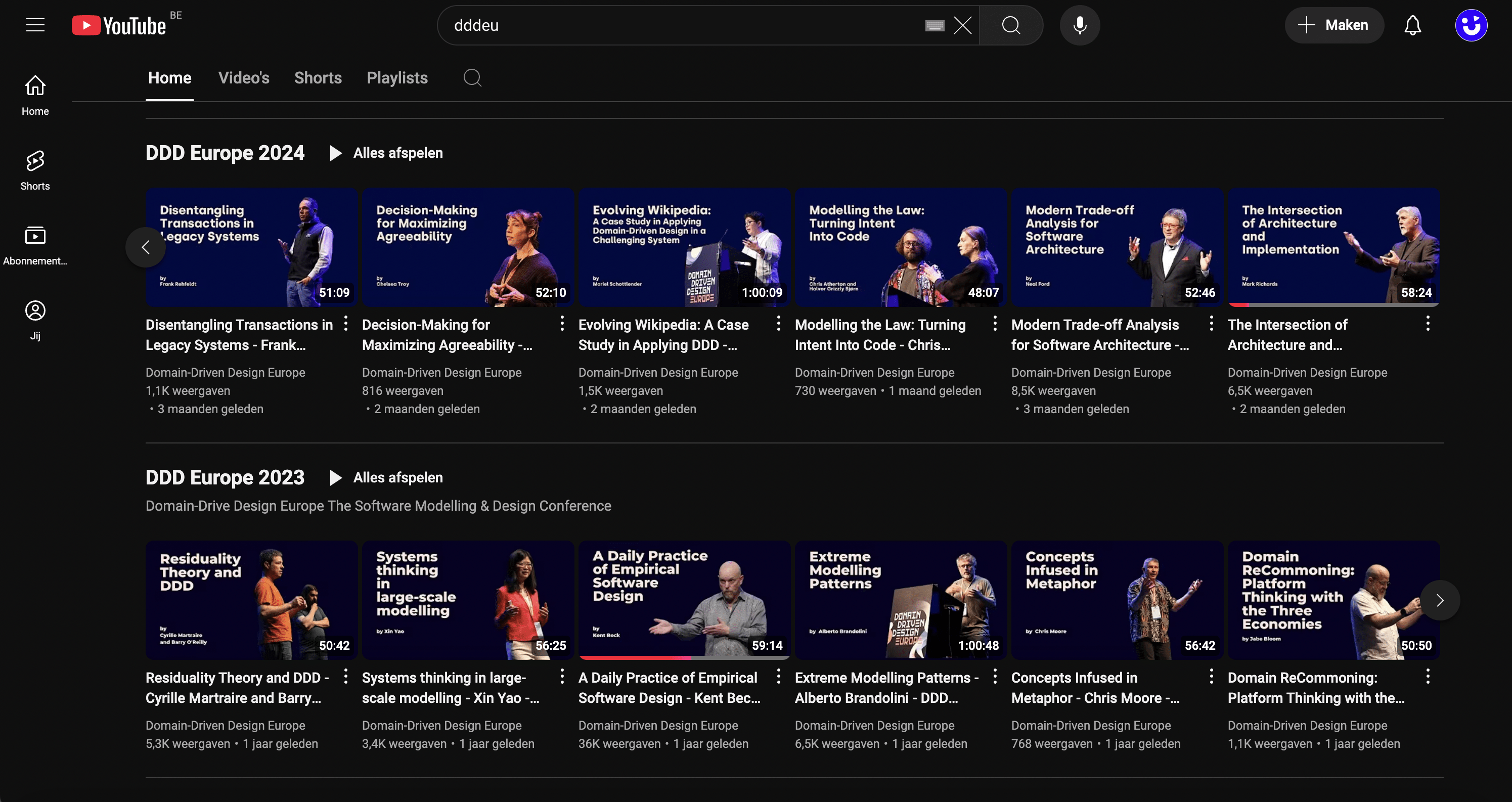Screen dimensions: 1512x802
Task: Click the magnifier search button
Action: [x=1011, y=25]
